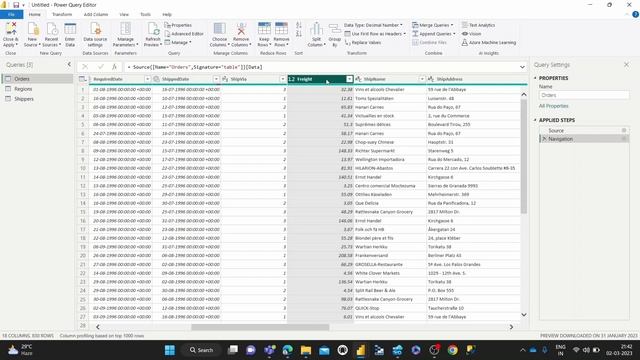Open the Merge Queries dropdown
The height and width of the screenshot is (360, 640).
[x=433, y=25]
